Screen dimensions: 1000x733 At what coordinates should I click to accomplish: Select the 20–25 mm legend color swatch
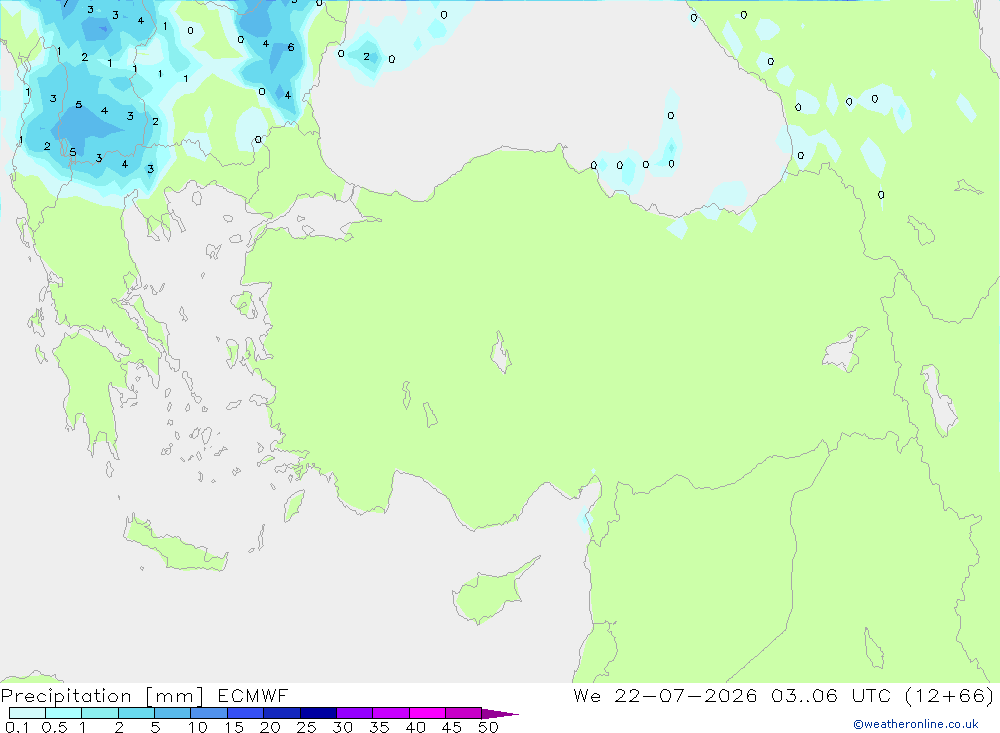tap(282, 713)
